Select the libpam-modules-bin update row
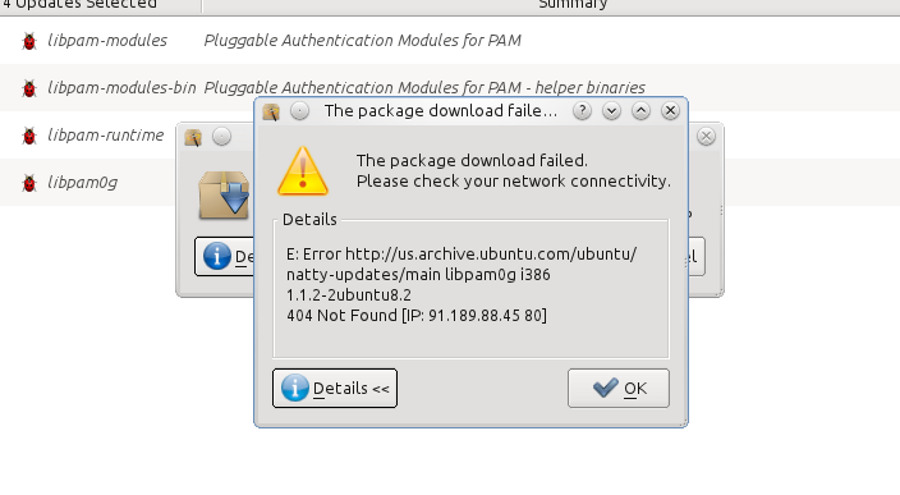Viewport: 900px width, 495px height. (x=450, y=88)
